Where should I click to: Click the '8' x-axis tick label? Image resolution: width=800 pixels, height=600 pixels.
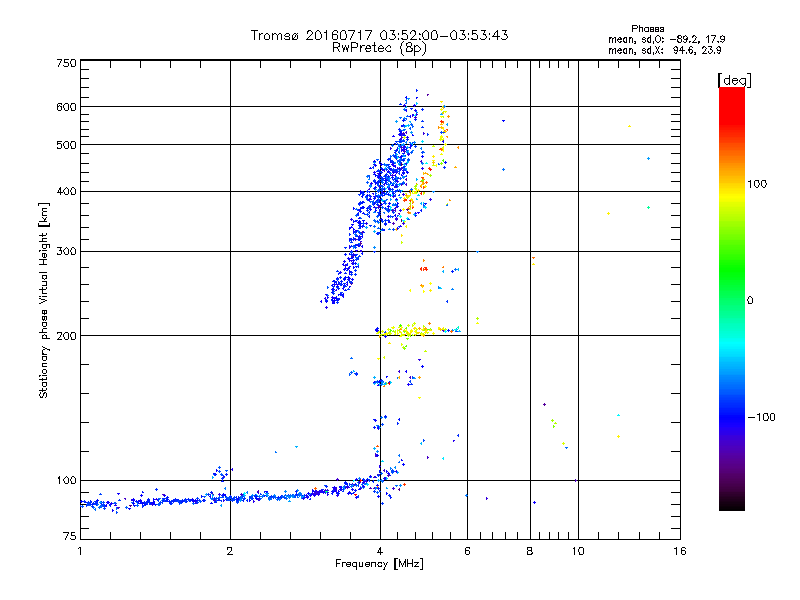[x=530, y=551]
